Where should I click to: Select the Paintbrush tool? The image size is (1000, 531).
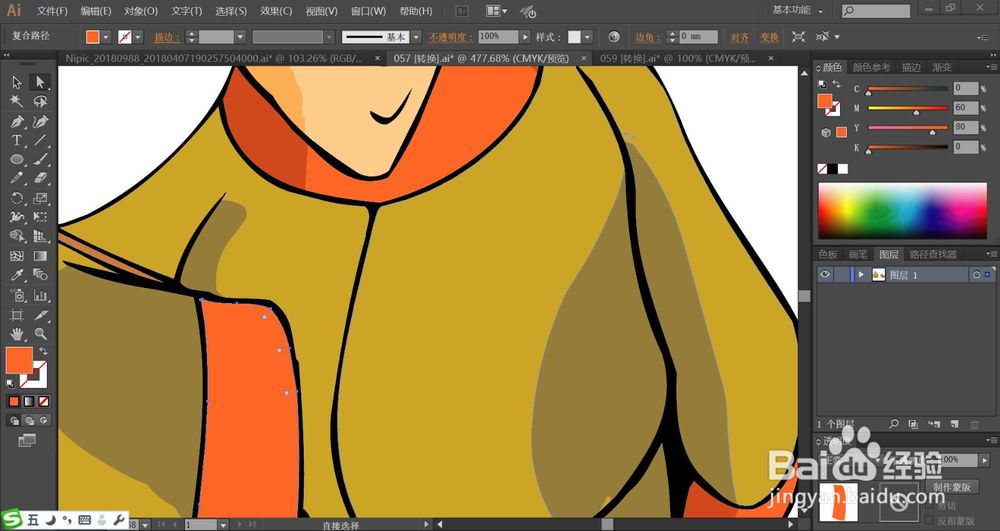(x=40, y=159)
